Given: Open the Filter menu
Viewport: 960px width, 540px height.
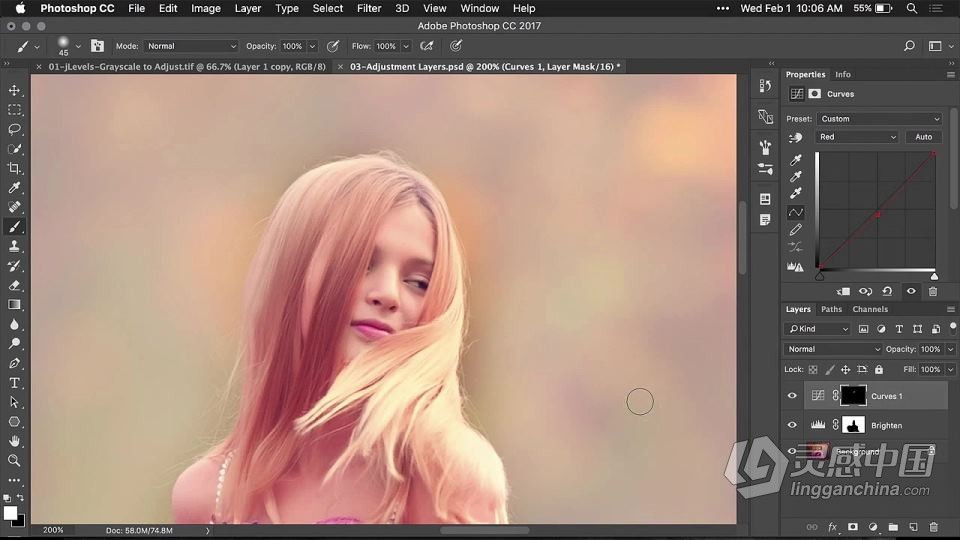Looking at the screenshot, I should point(369,9).
